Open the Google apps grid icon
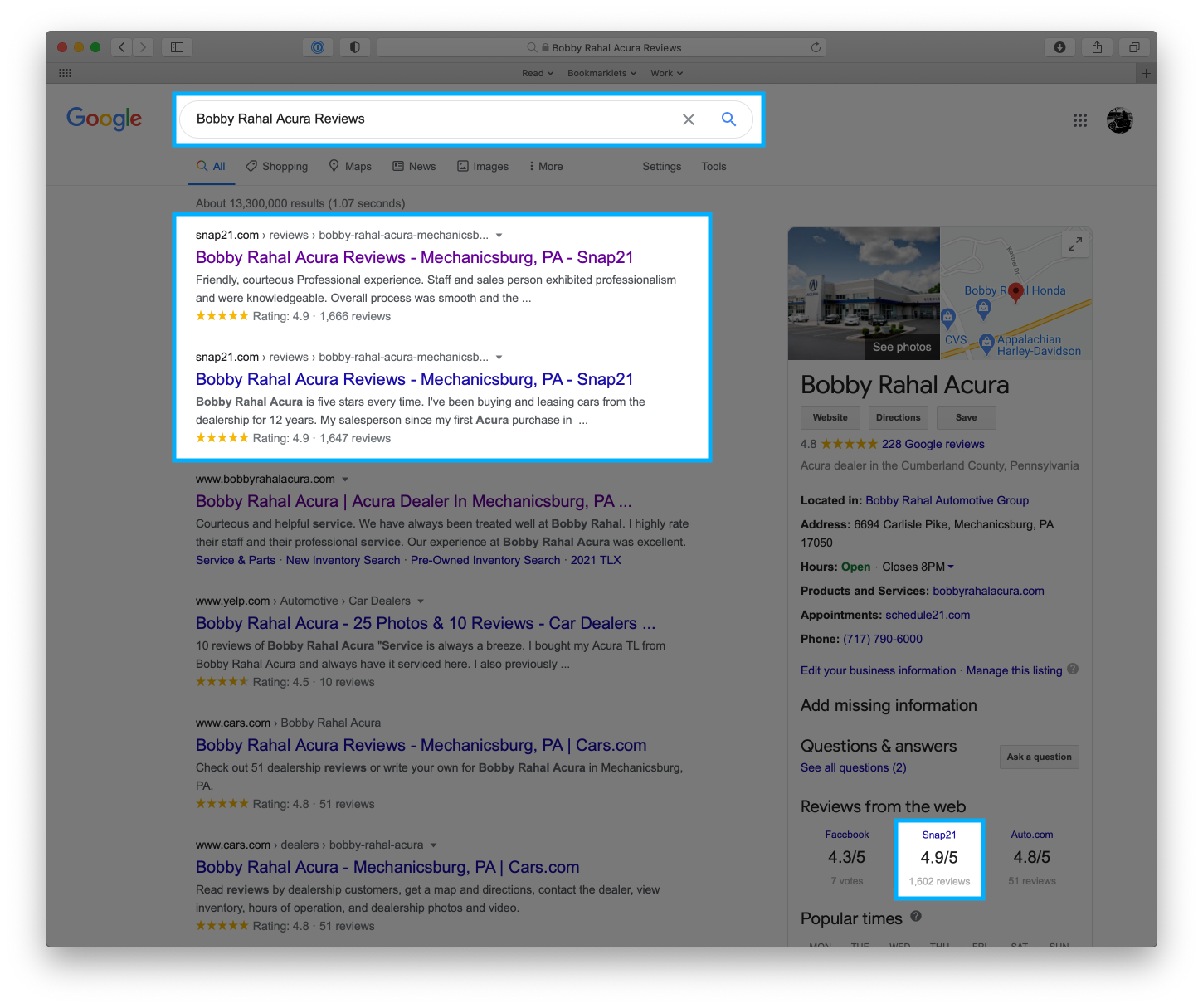 [1079, 120]
